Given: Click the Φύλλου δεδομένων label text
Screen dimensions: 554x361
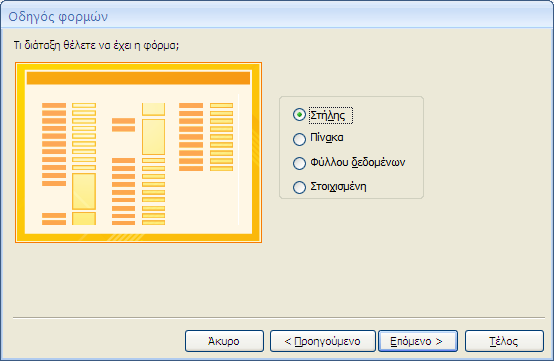Looking at the screenshot, I should click(358, 162).
